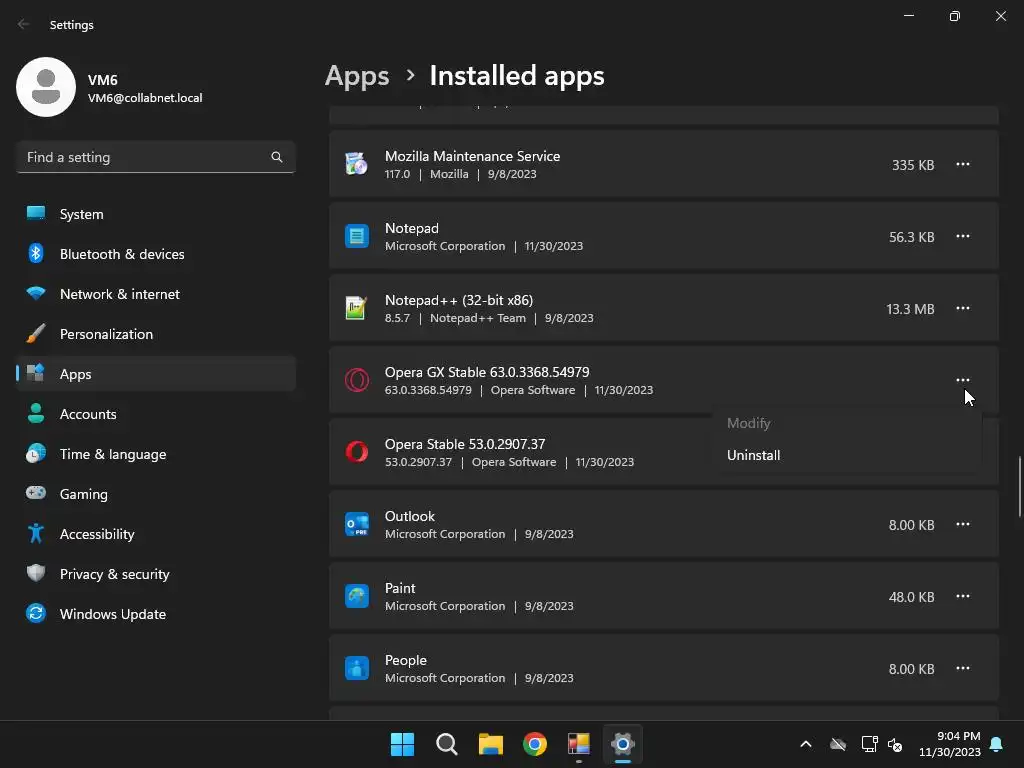Go to Time & language settings
This screenshot has height=768, width=1024.
click(156, 454)
